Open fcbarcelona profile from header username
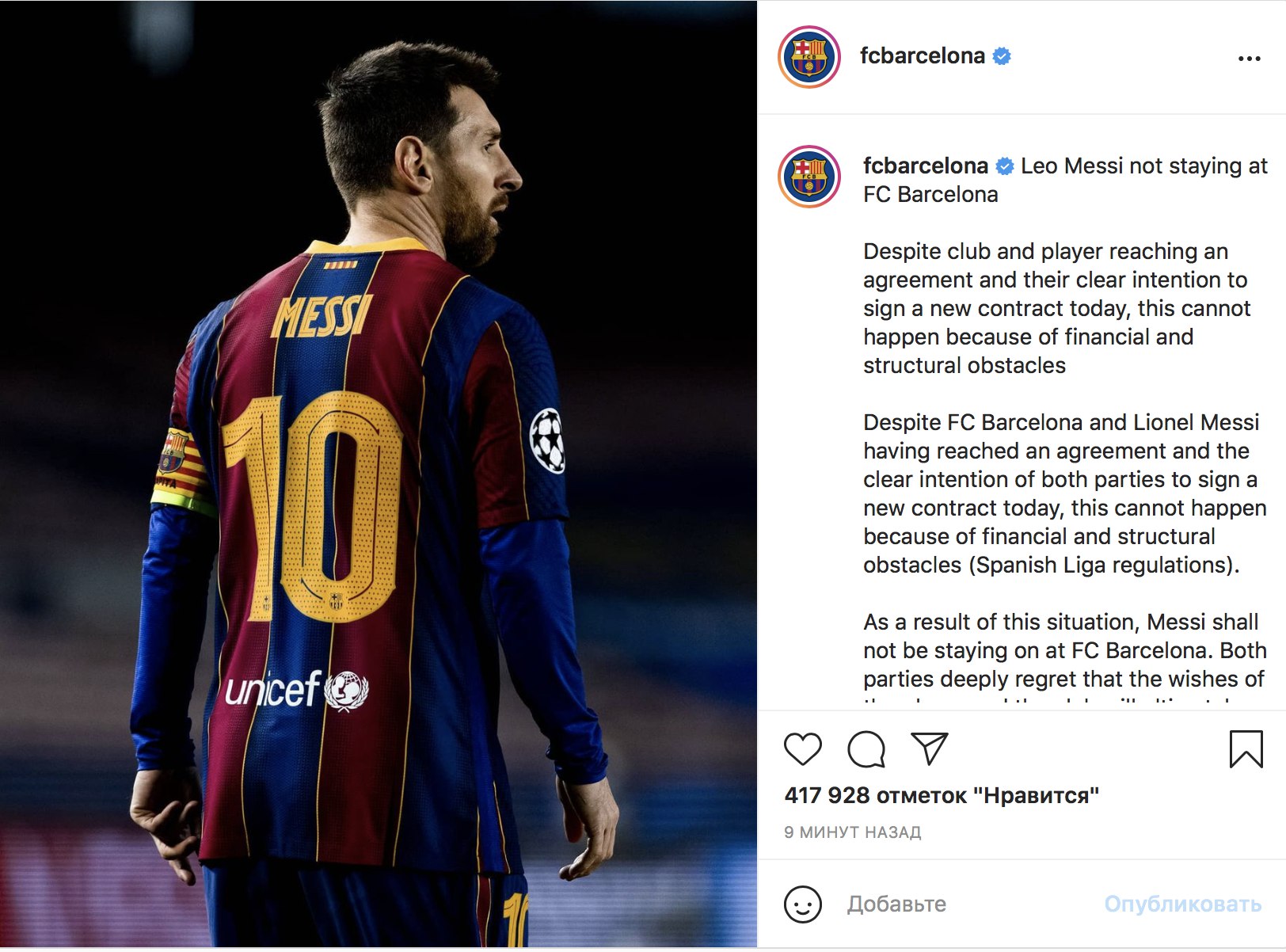The height and width of the screenshot is (952, 1286). [923, 55]
